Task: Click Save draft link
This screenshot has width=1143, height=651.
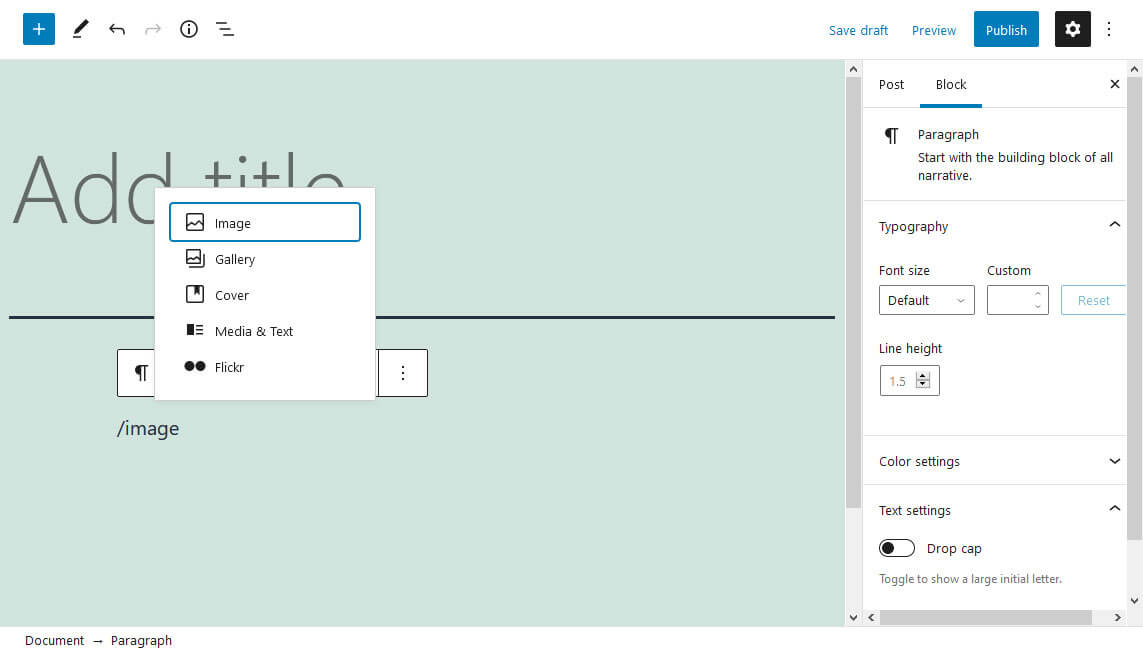Action: coord(858,30)
